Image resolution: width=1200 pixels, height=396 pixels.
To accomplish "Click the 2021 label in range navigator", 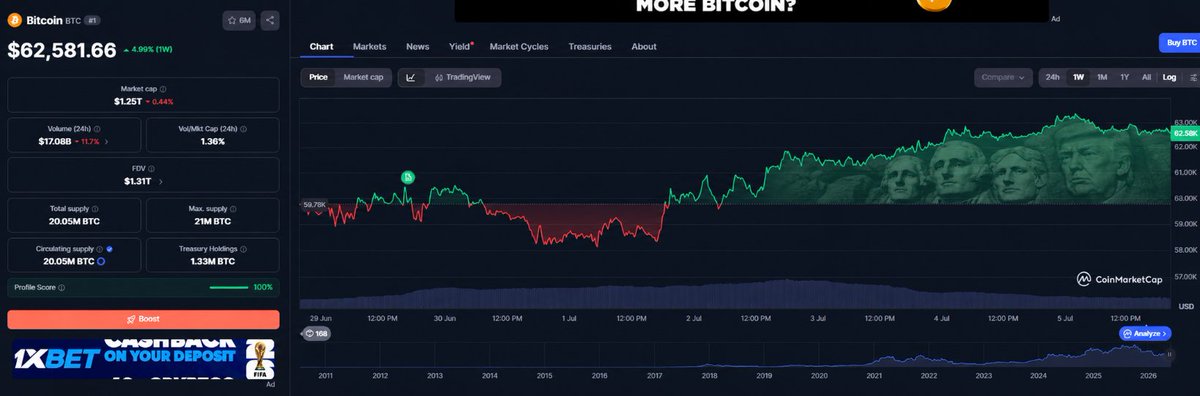I will [874, 376].
